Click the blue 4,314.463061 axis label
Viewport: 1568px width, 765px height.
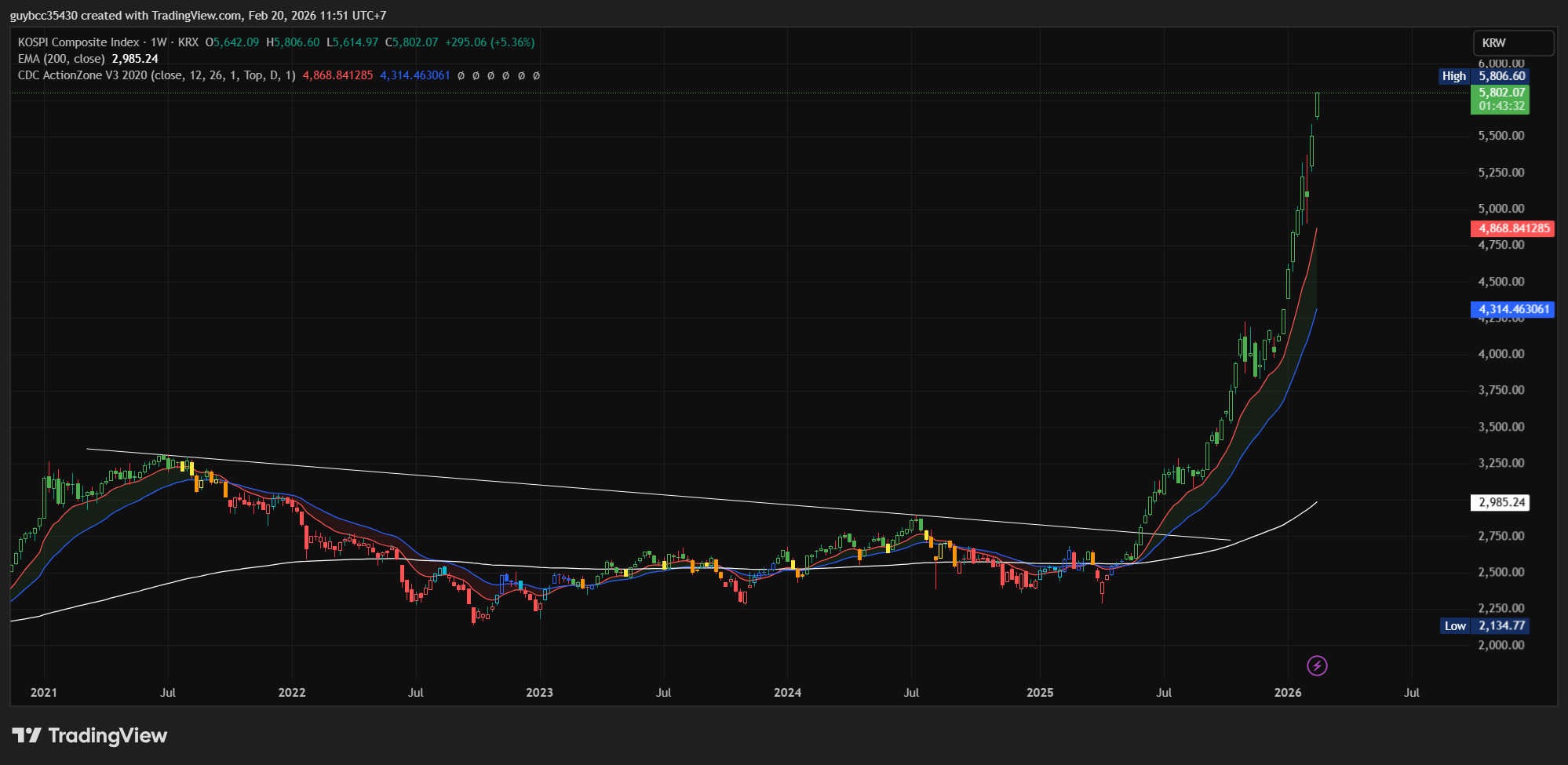(x=1512, y=309)
